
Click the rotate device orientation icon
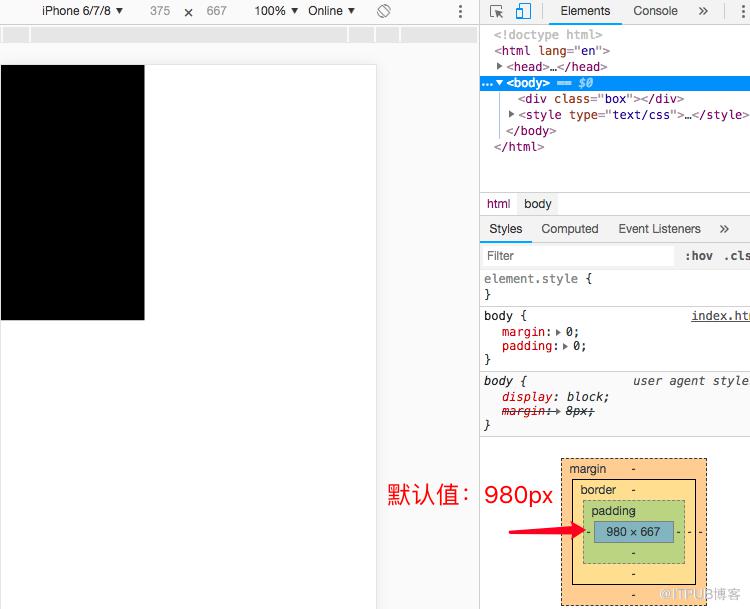(384, 11)
